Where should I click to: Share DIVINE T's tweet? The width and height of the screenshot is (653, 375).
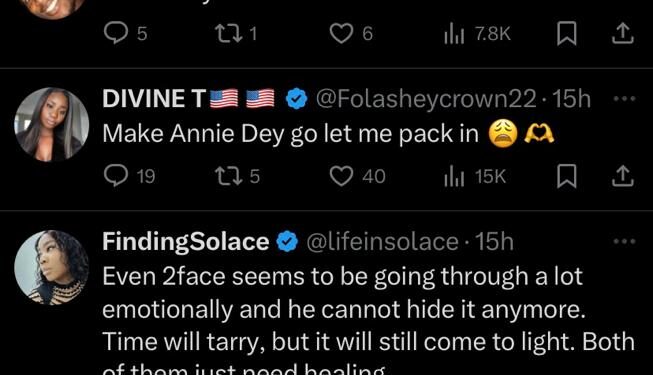pos(623,176)
